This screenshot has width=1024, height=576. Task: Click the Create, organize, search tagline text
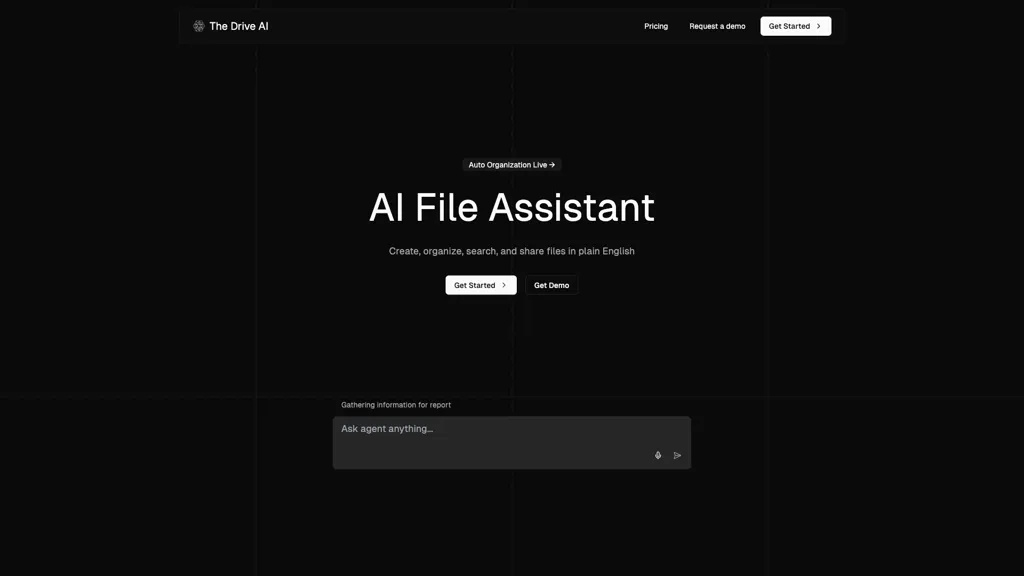(511, 251)
